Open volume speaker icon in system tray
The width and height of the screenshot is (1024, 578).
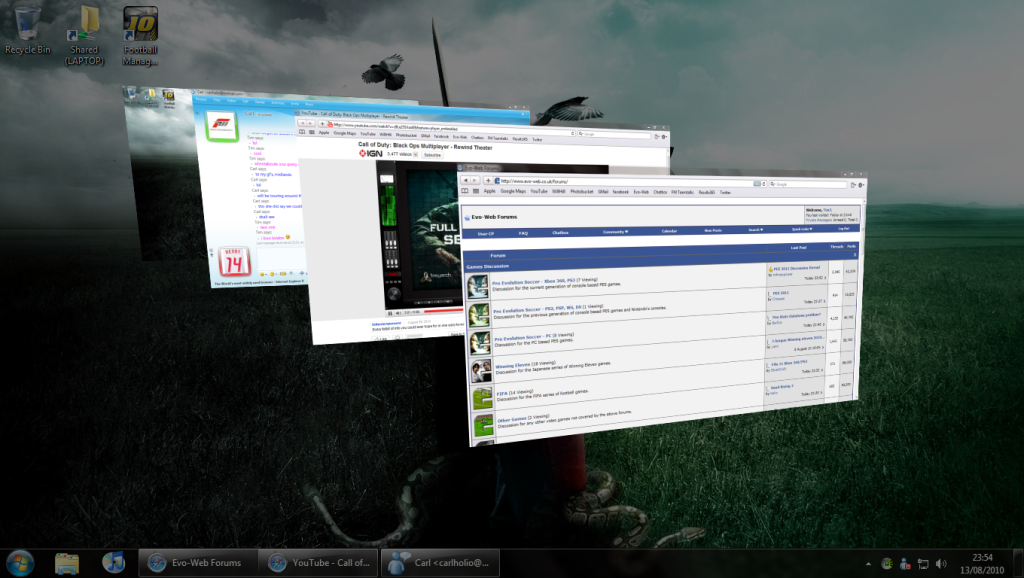pos(941,564)
